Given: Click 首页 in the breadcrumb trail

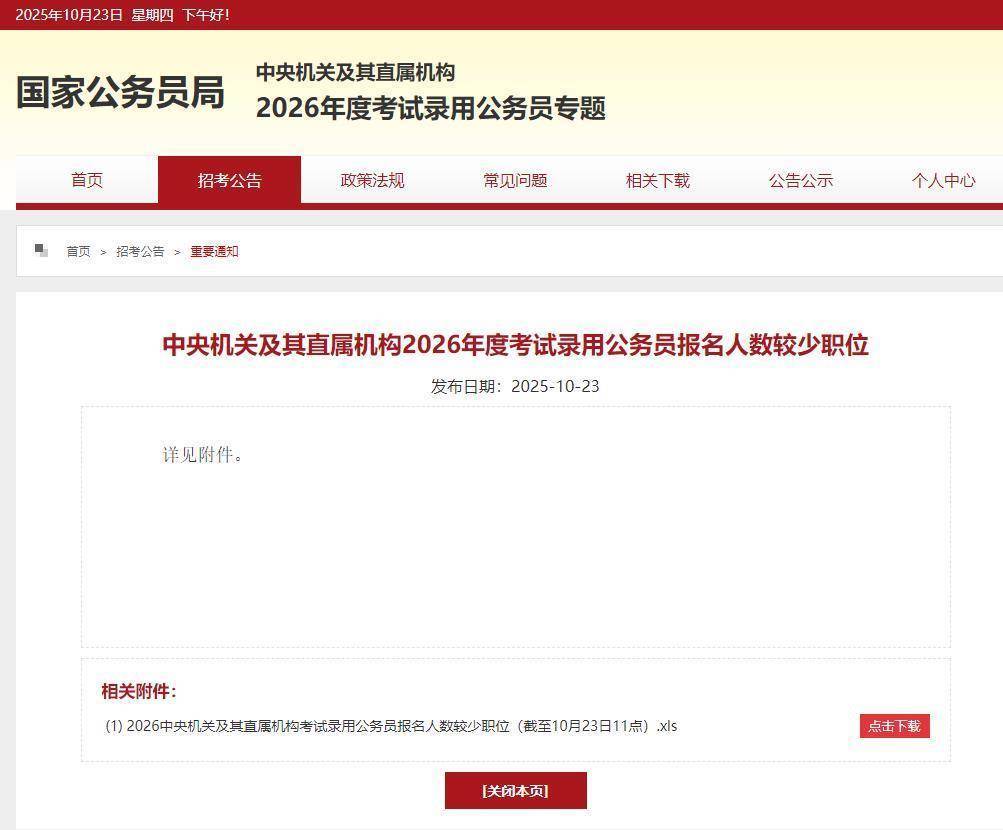Looking at the screenshot, I should pyautogui.click(x=77, y=252).
